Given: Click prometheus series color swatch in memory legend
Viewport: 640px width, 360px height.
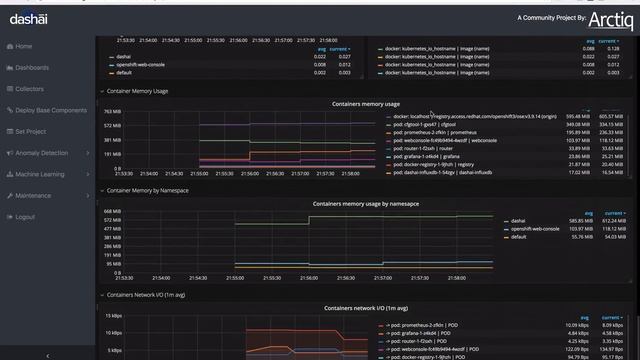Looking at the screenshot, I should [388, 133].
